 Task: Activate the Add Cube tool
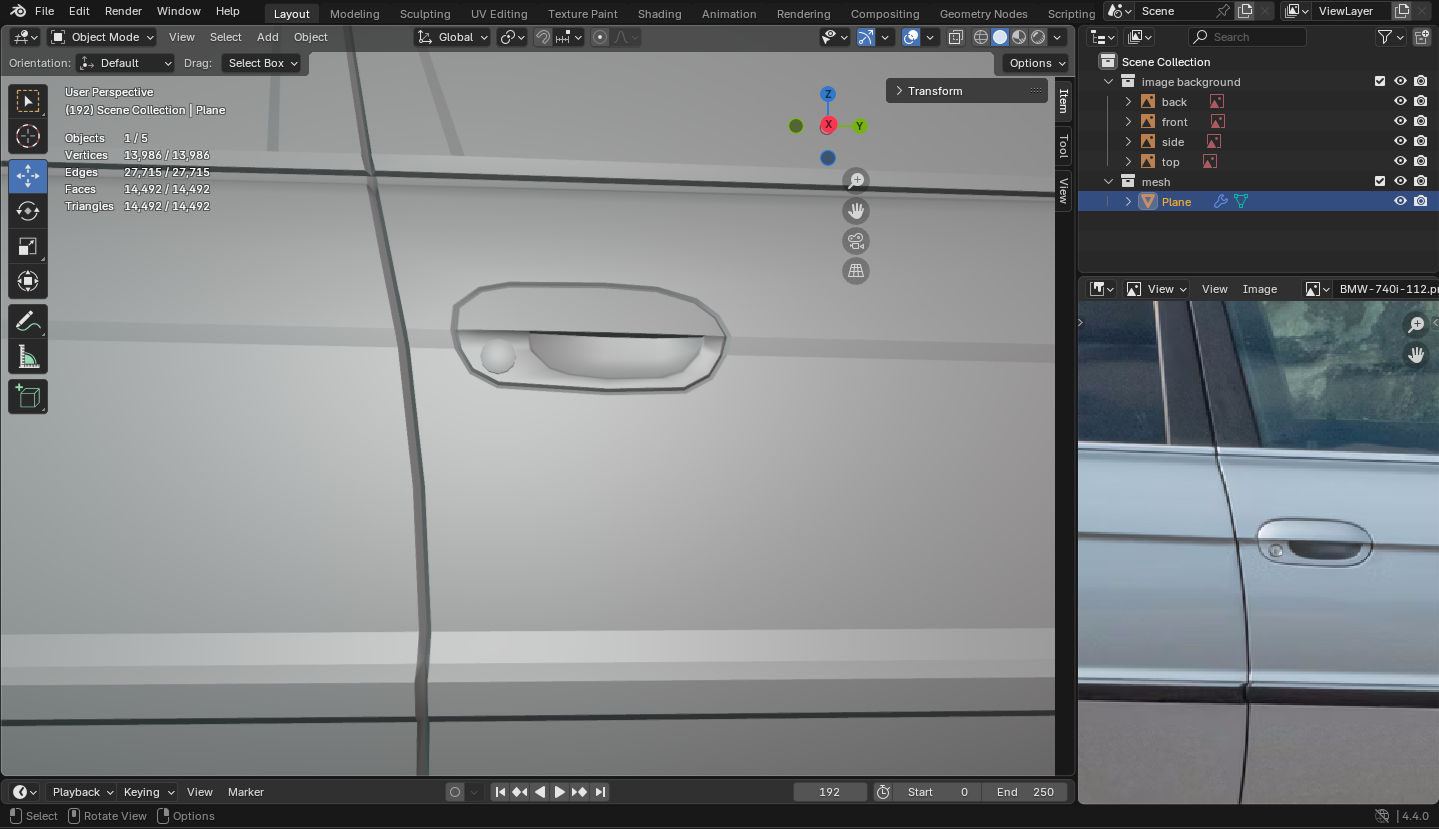pos(28,397)
